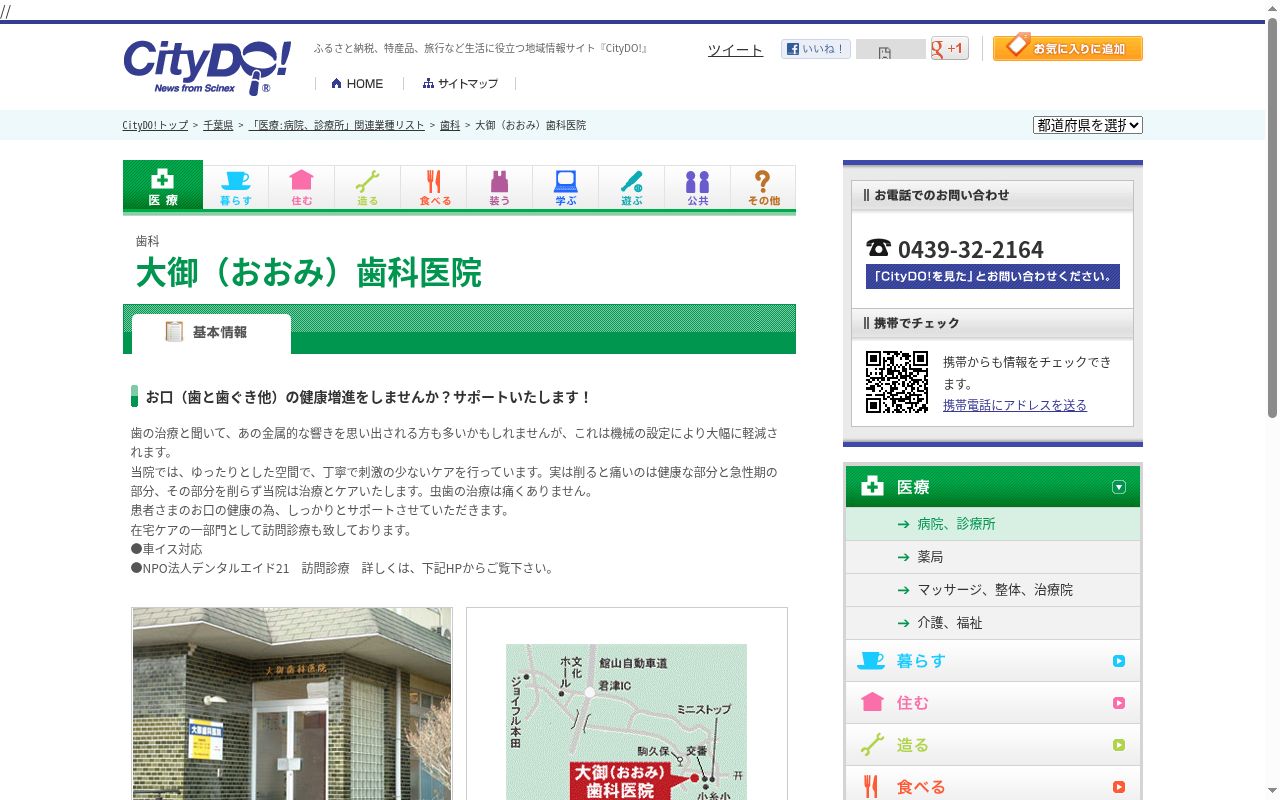This screenshot has width=1280, height=800.
Task: Click 千葉県 breadcrumb link
Action: tap(218, 125)
